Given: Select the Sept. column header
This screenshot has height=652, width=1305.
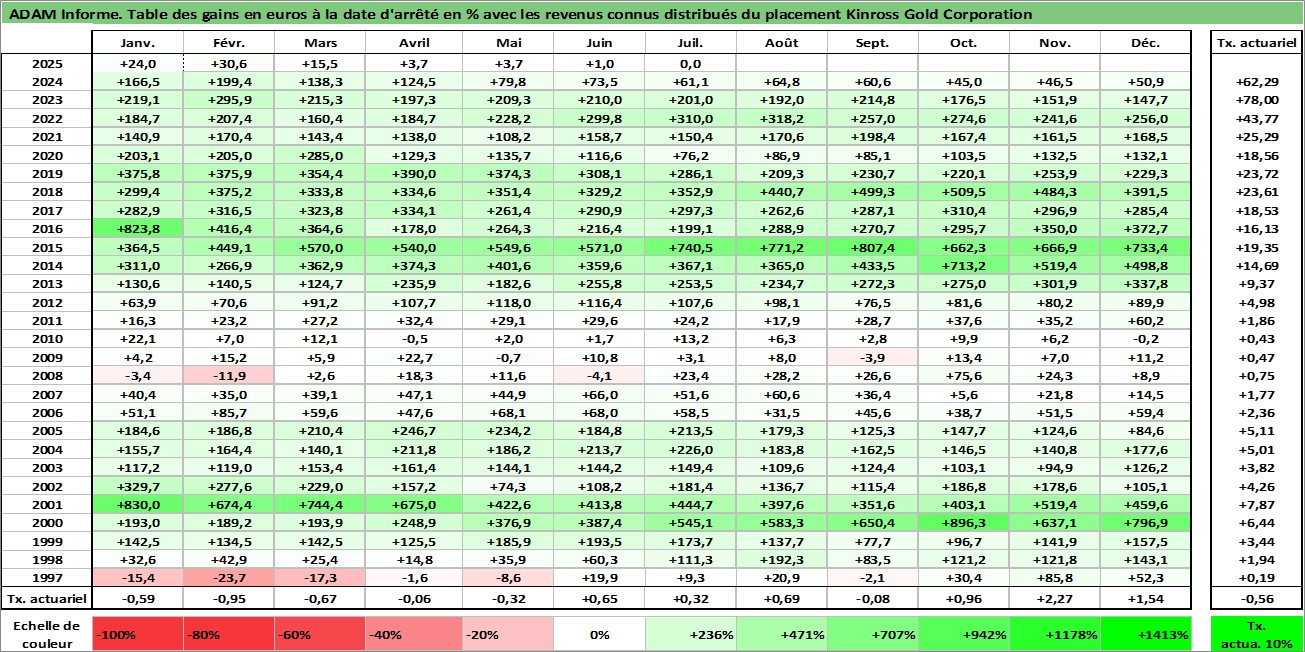Looking at the screenshot, I should [873, 43].
